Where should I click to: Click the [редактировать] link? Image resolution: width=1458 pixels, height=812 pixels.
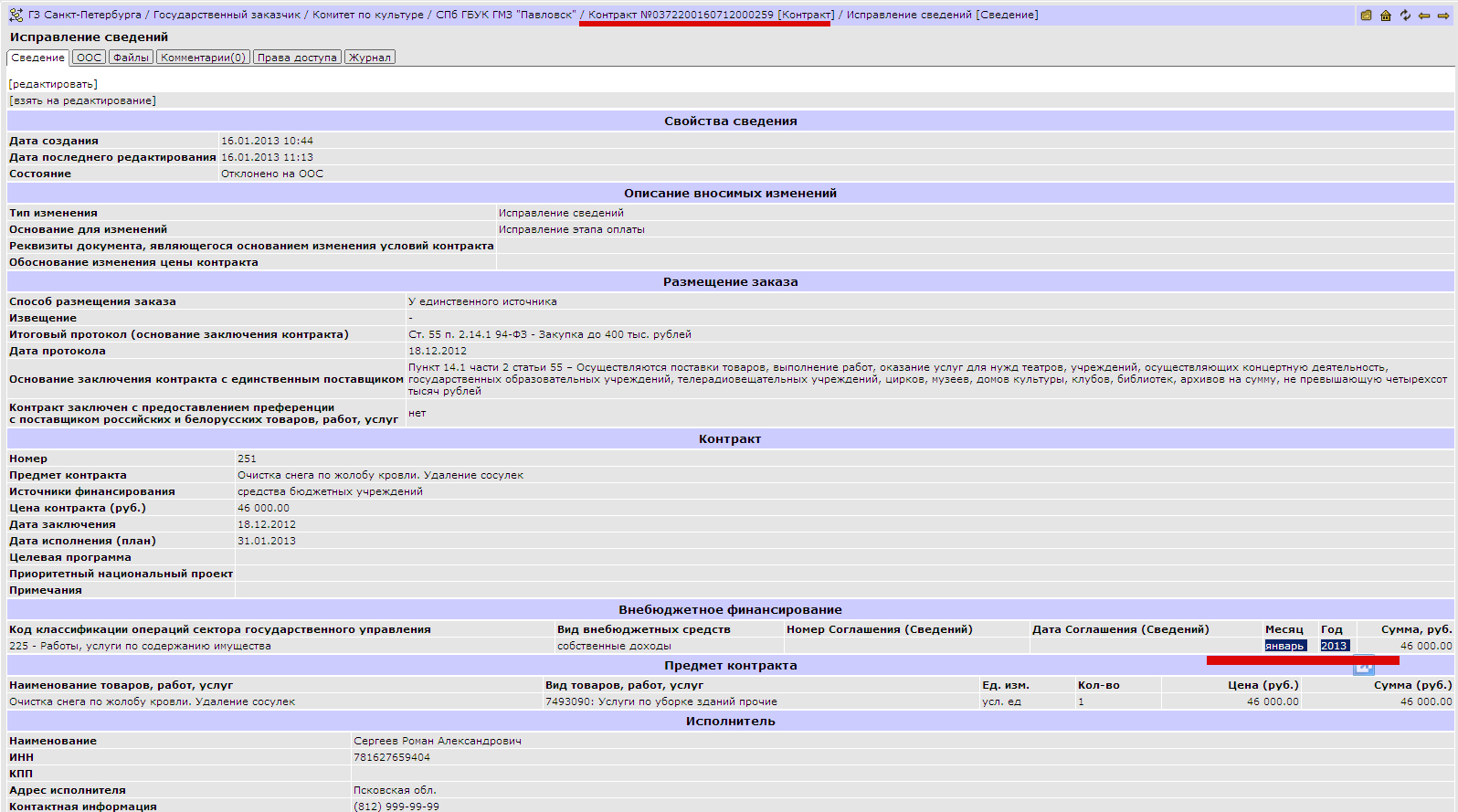[53, 84]
